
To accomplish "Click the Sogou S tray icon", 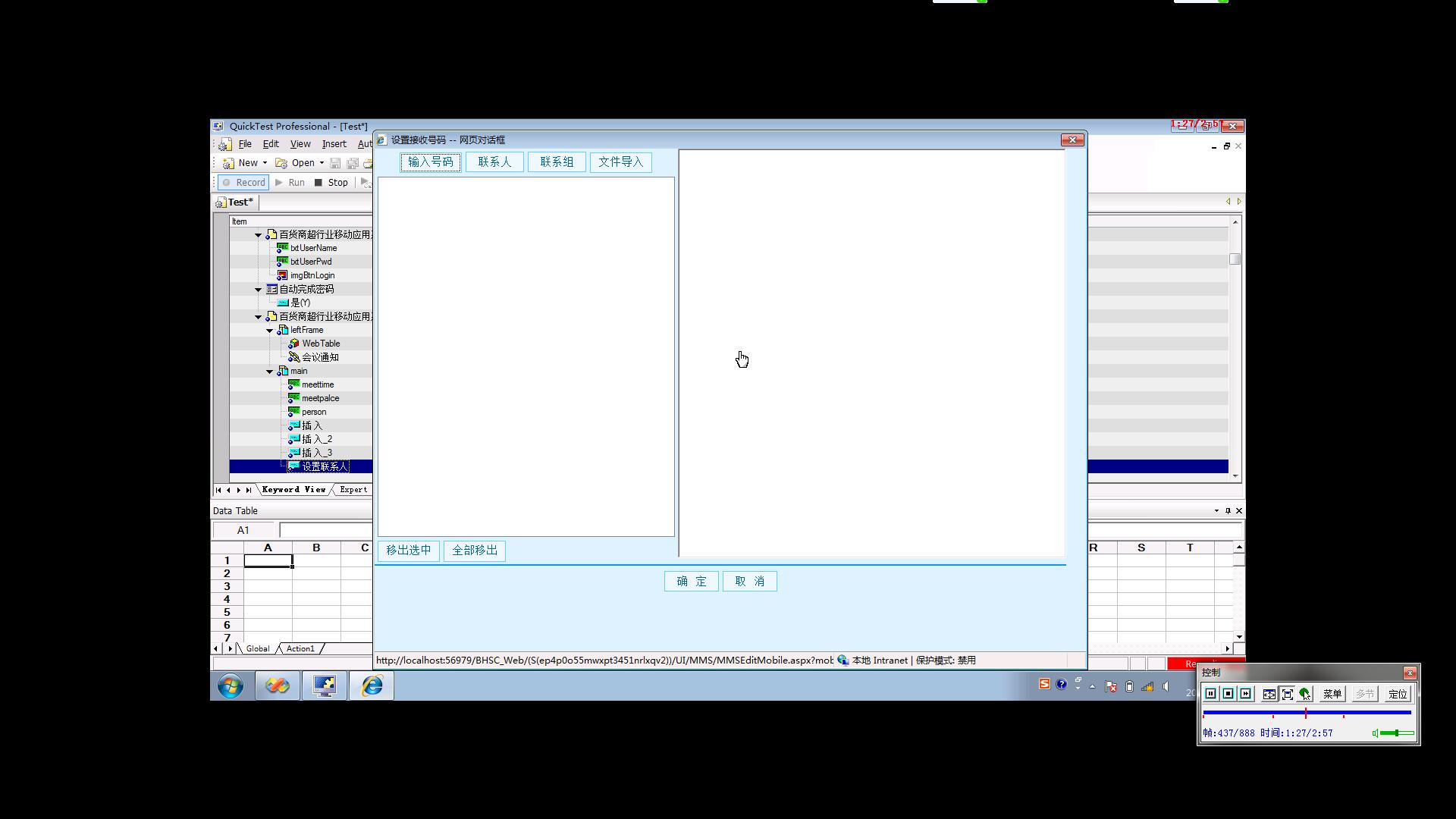I will pyautogui.click(x=1044, y=685).
